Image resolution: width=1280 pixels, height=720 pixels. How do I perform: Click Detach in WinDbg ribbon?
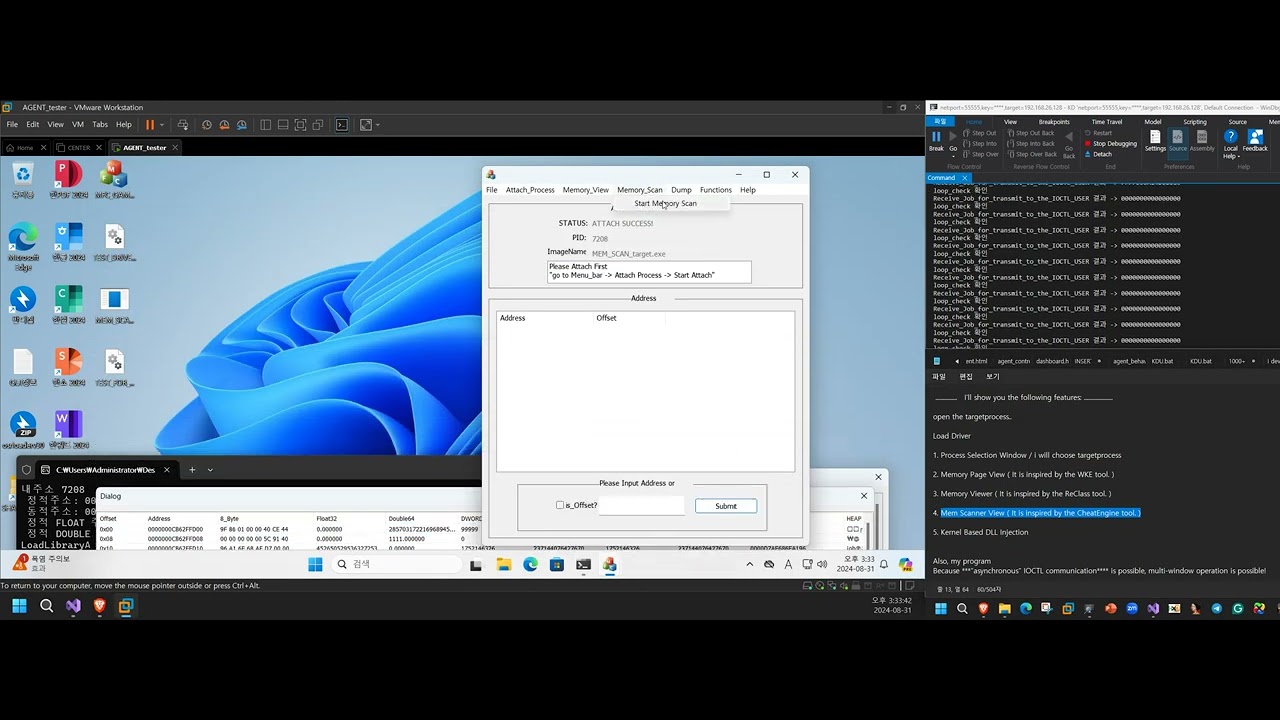pos(1099,155)
